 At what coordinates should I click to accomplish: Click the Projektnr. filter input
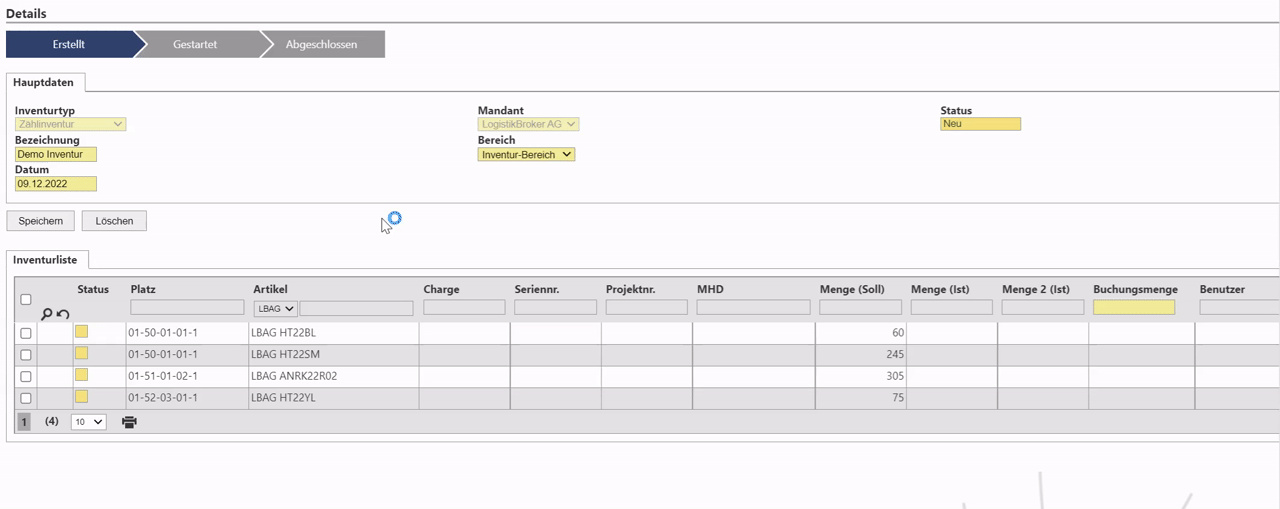[x=646, y=308]
